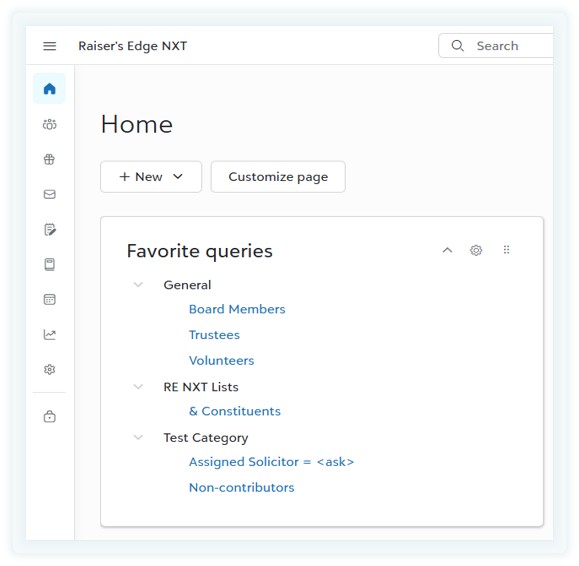Open Fundraising gift icon in sidebar
The image size is (579, 566).
(x=49, y=159)
